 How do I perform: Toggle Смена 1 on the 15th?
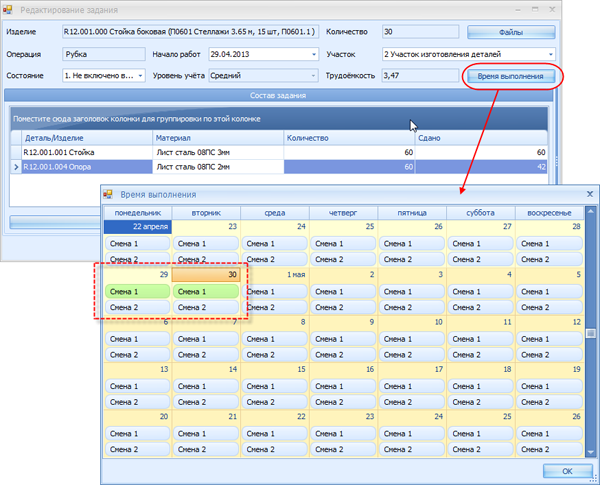[274, 387]
